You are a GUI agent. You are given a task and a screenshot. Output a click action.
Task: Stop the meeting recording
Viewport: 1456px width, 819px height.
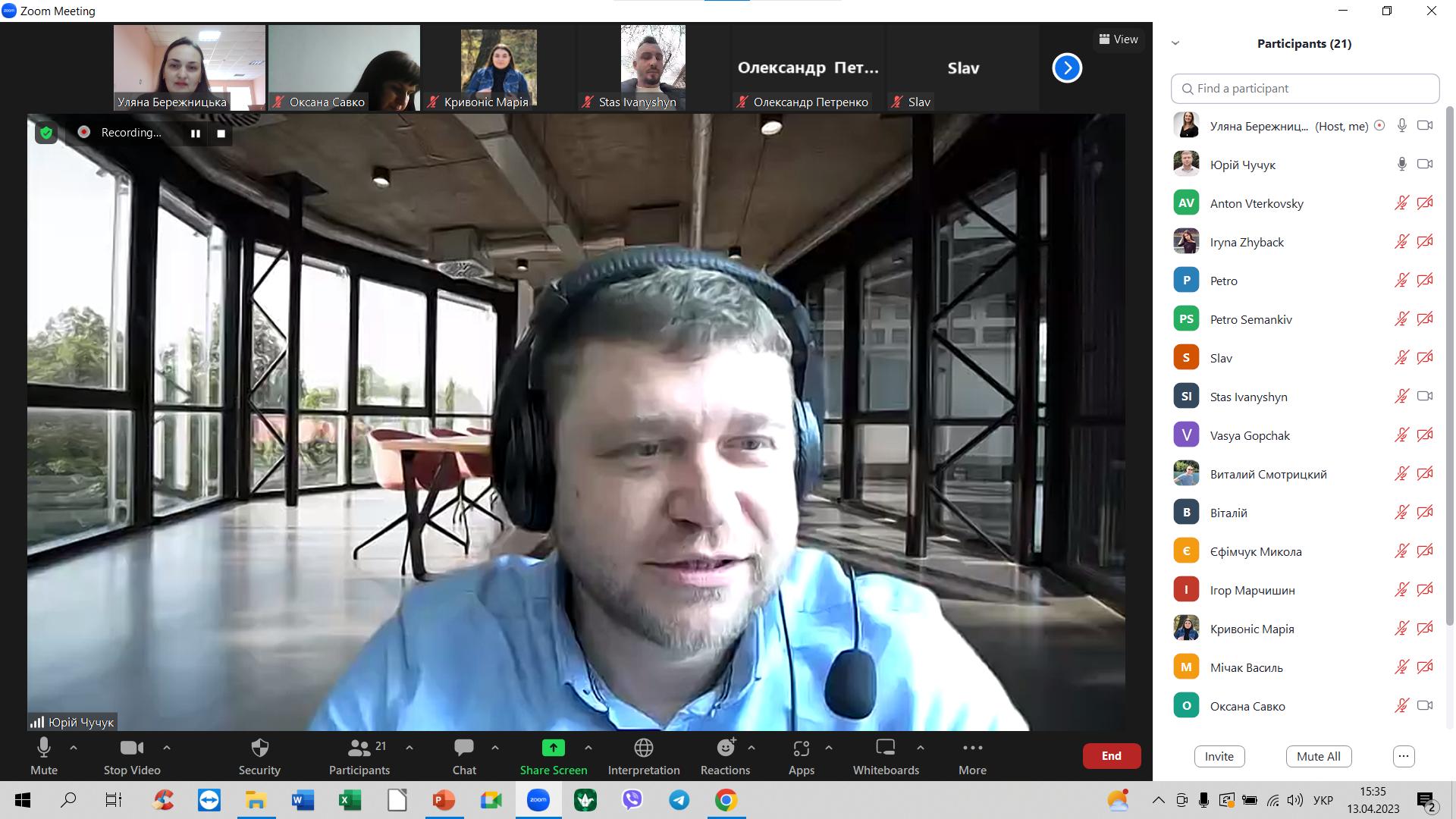point(221,133)
